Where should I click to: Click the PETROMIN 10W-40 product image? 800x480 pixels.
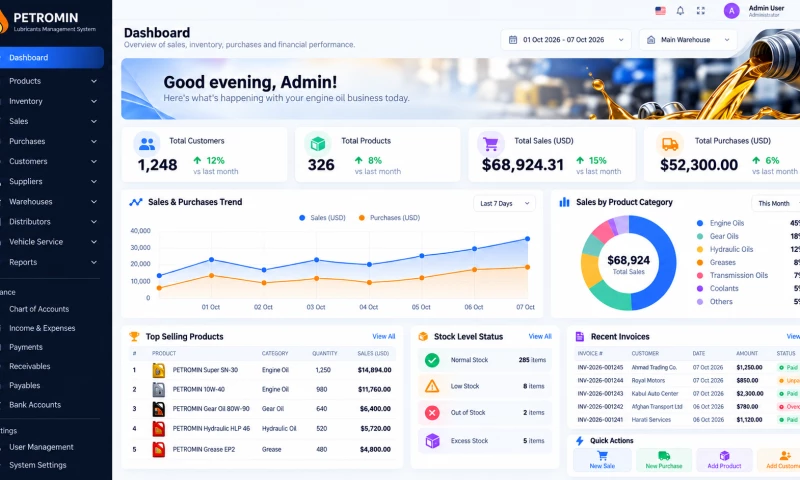coord(159,389)
